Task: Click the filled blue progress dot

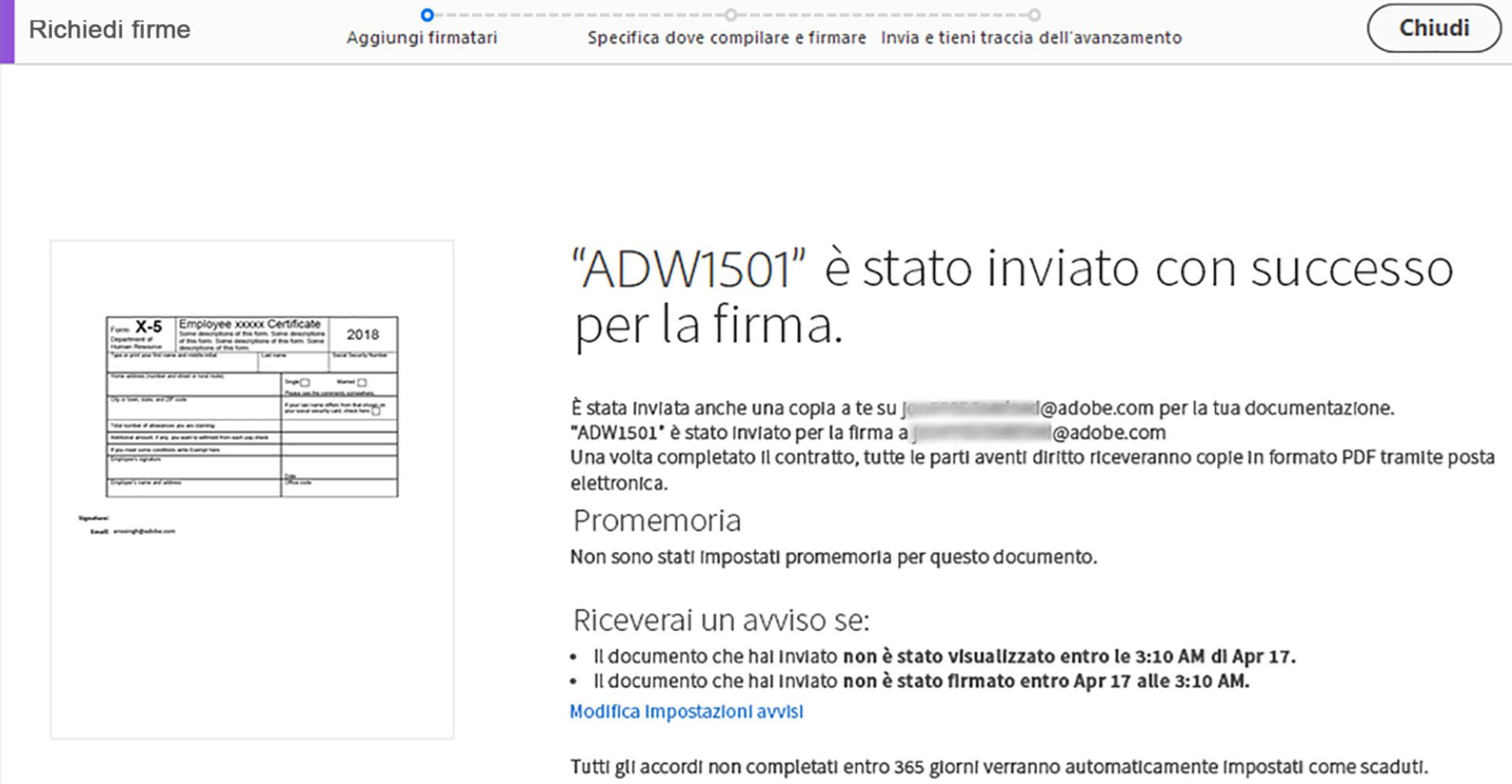Action: coord(428,13)
